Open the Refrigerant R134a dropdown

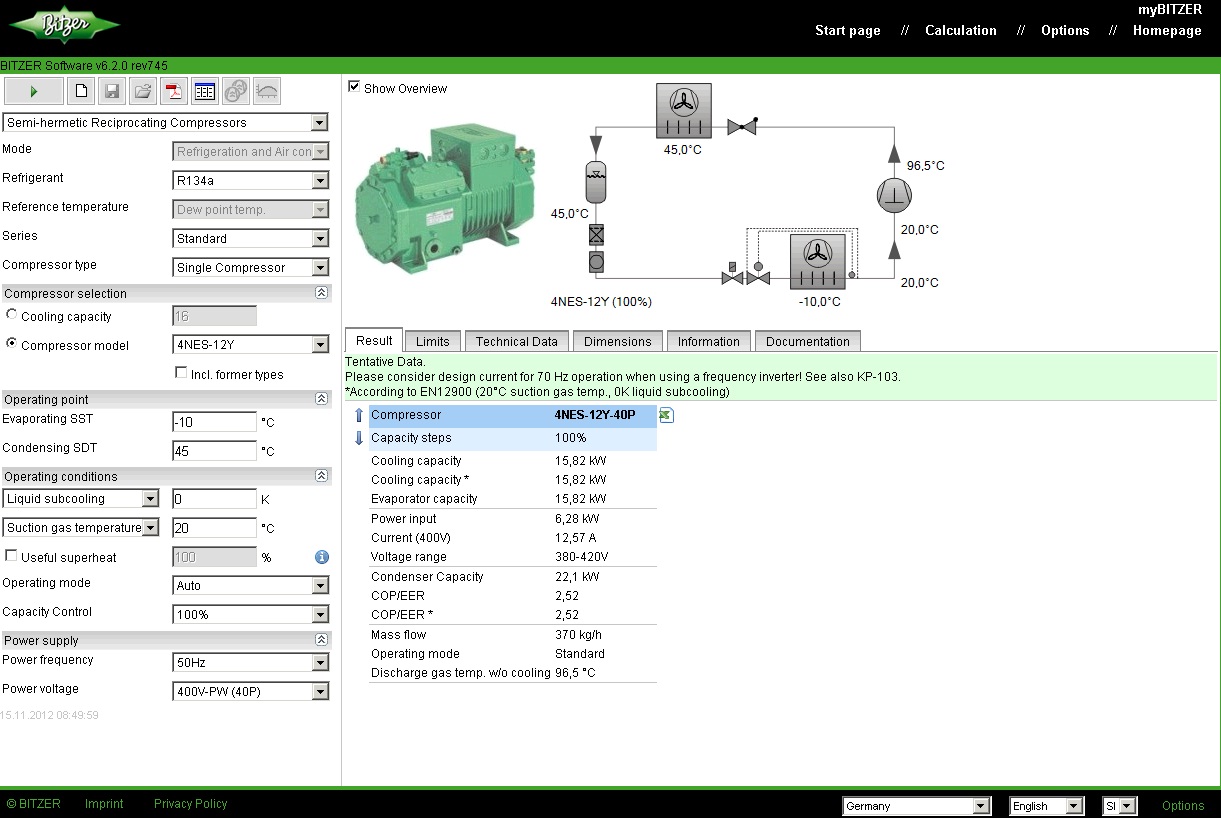250,181
